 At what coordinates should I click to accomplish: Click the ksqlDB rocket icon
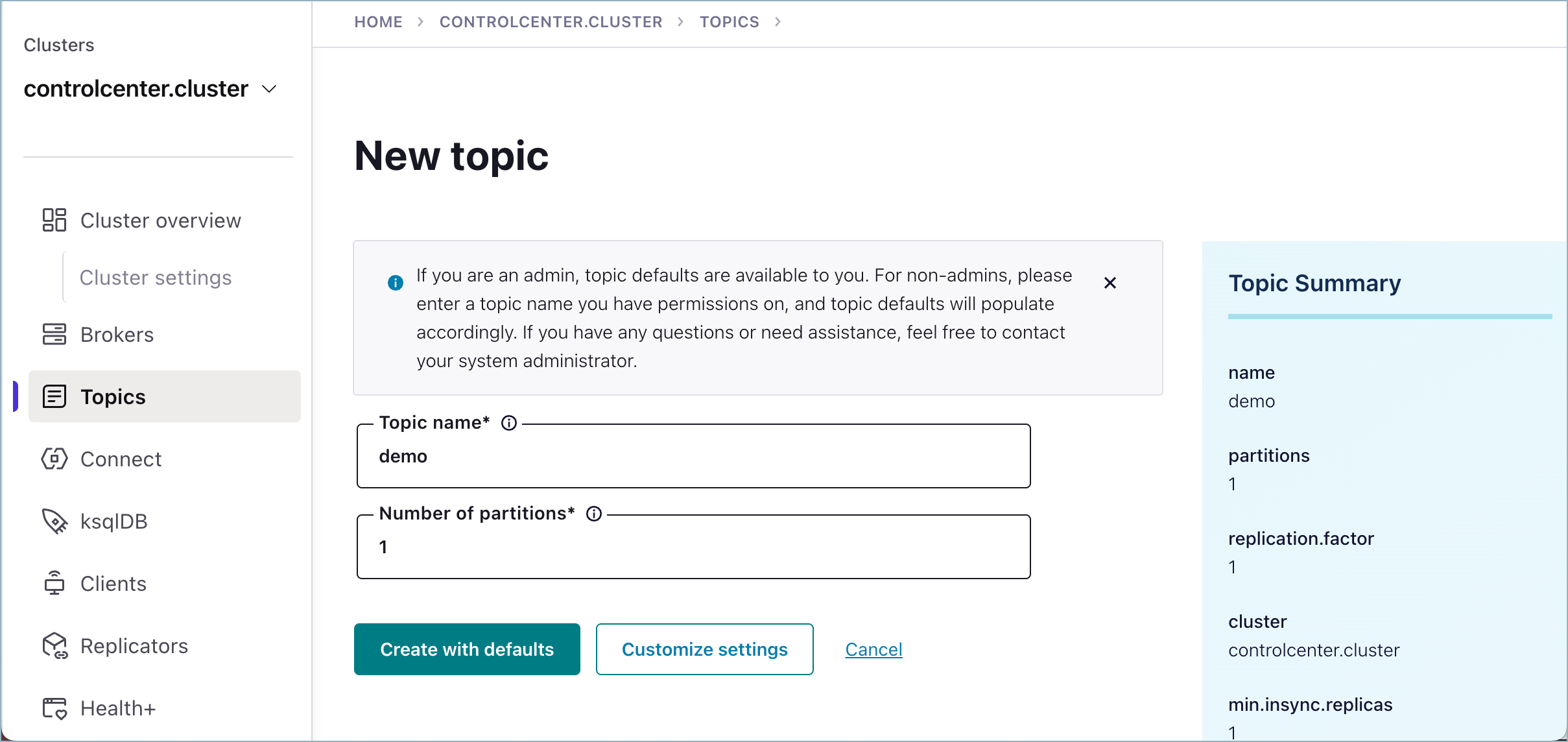(54, 521)
